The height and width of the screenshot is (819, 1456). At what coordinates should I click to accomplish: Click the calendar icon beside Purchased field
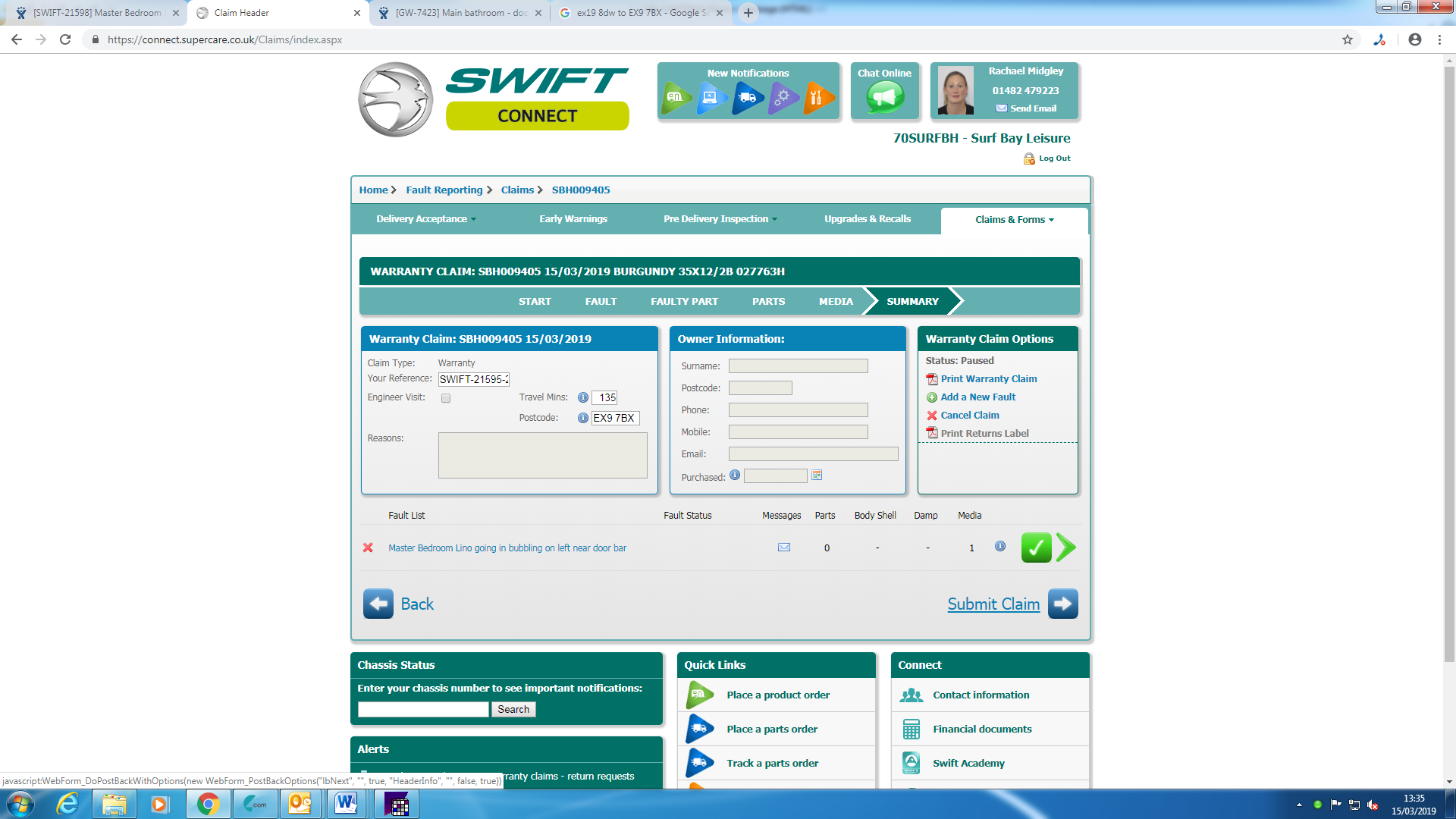pyautogui.click(x=817, y=475)
